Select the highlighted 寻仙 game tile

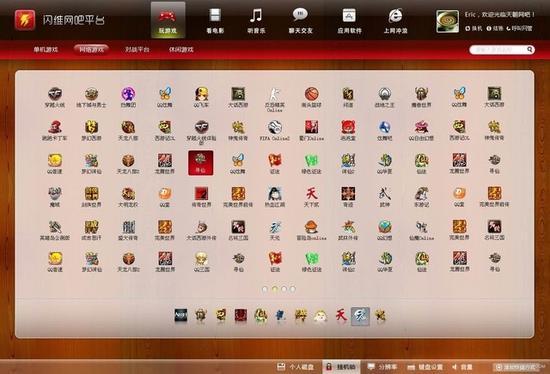point(201,163)
